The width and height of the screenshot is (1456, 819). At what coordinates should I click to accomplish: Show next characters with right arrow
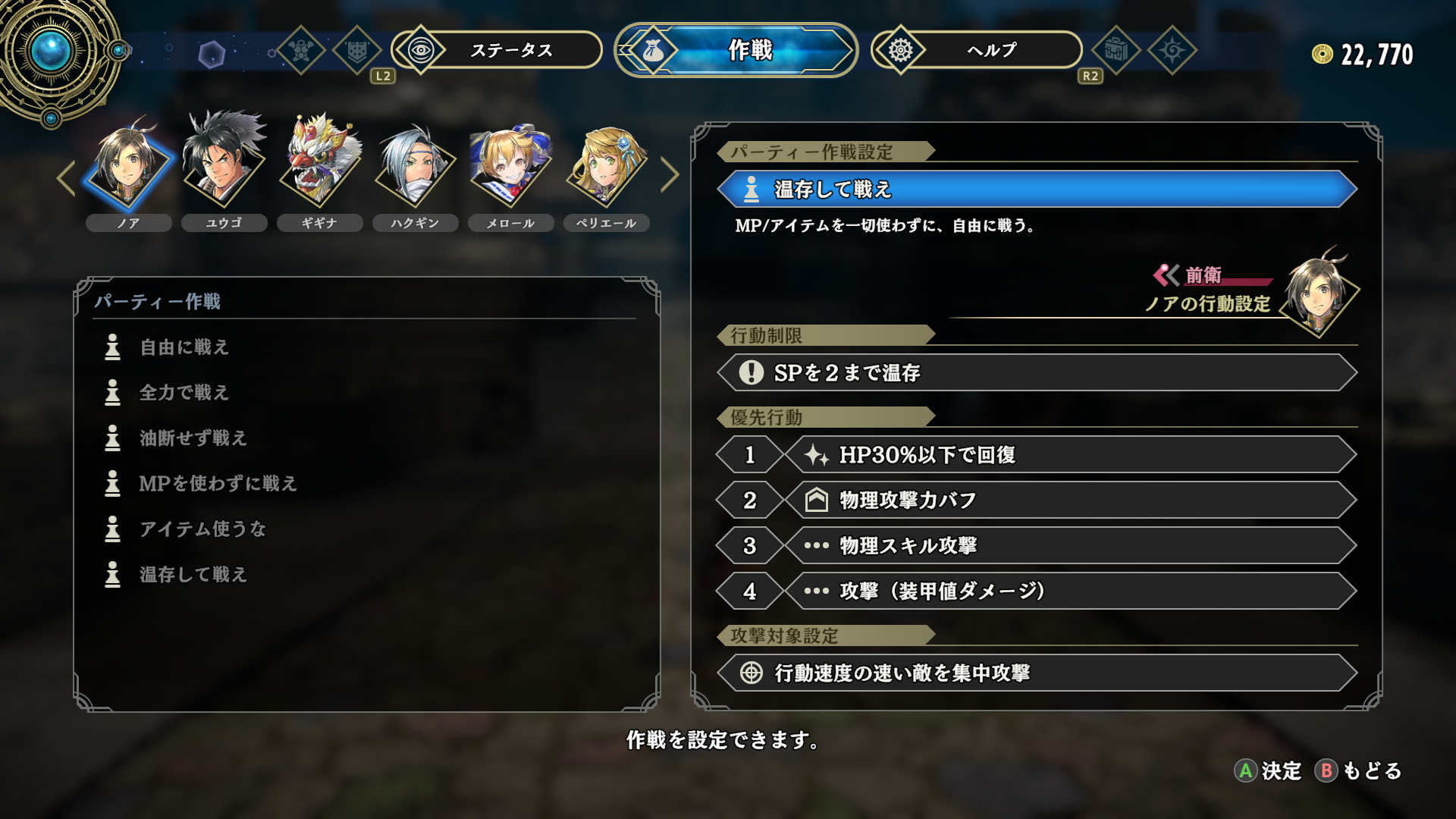coord(670,175)
